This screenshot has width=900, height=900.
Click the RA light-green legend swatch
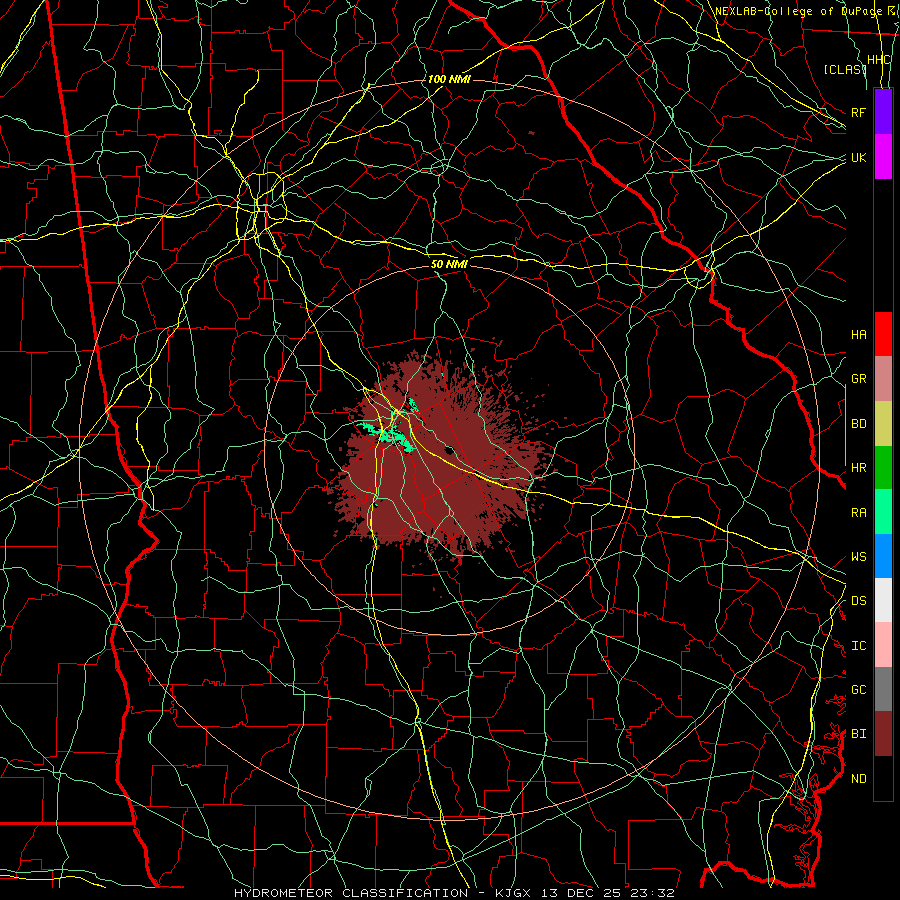[x=883, y=512]
